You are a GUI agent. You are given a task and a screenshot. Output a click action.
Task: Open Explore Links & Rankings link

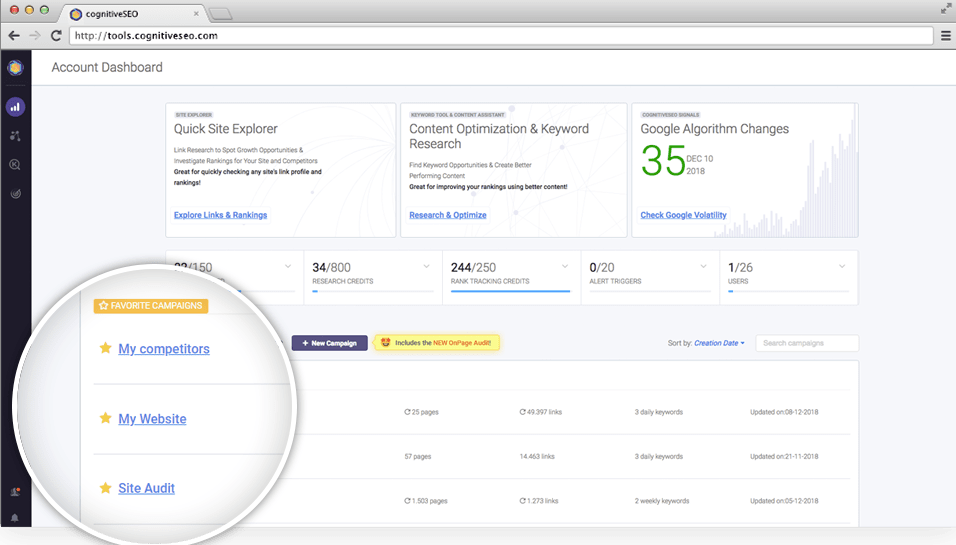pos(220,215)
